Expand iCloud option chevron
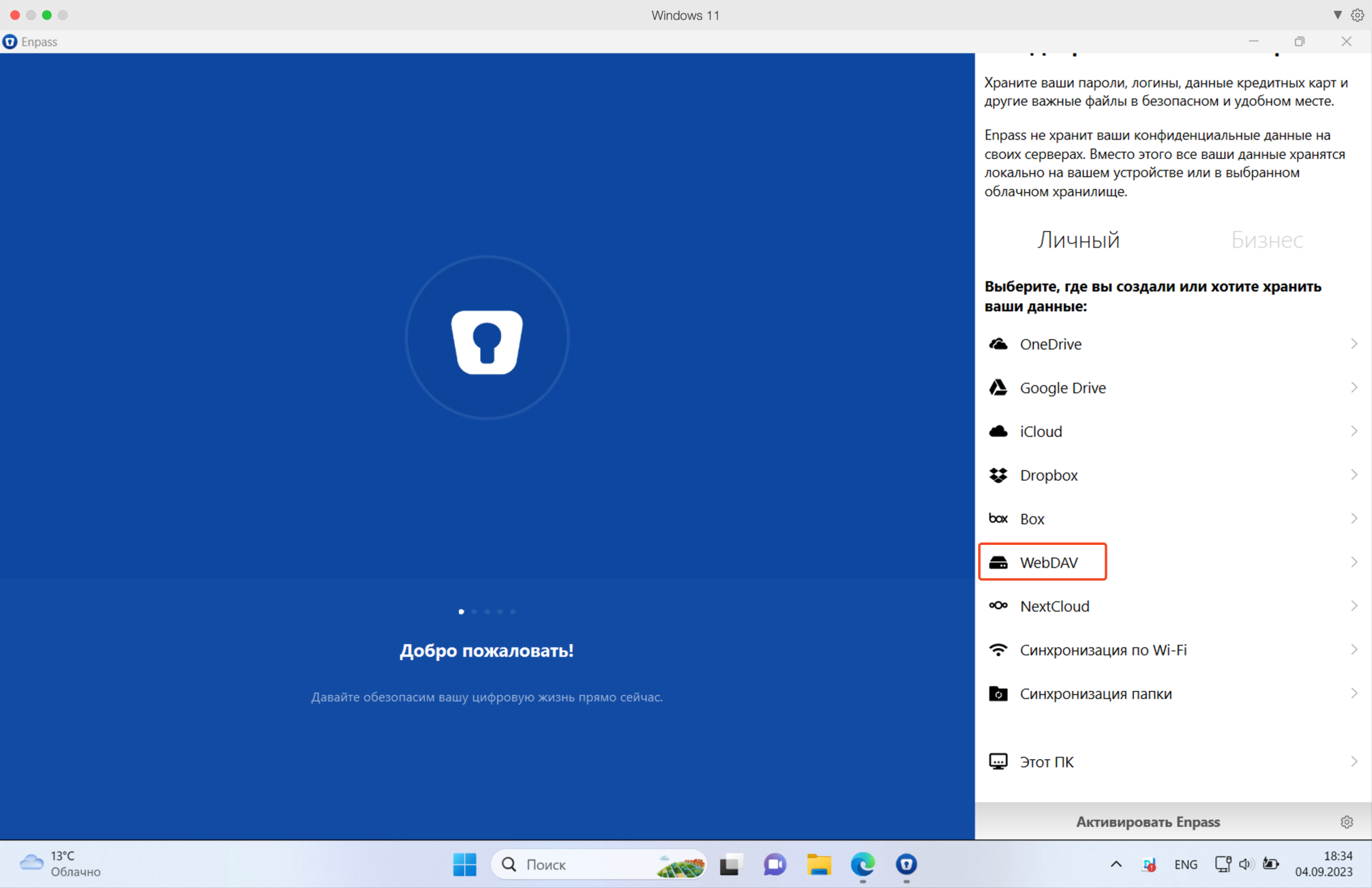 click(1354, 431)
